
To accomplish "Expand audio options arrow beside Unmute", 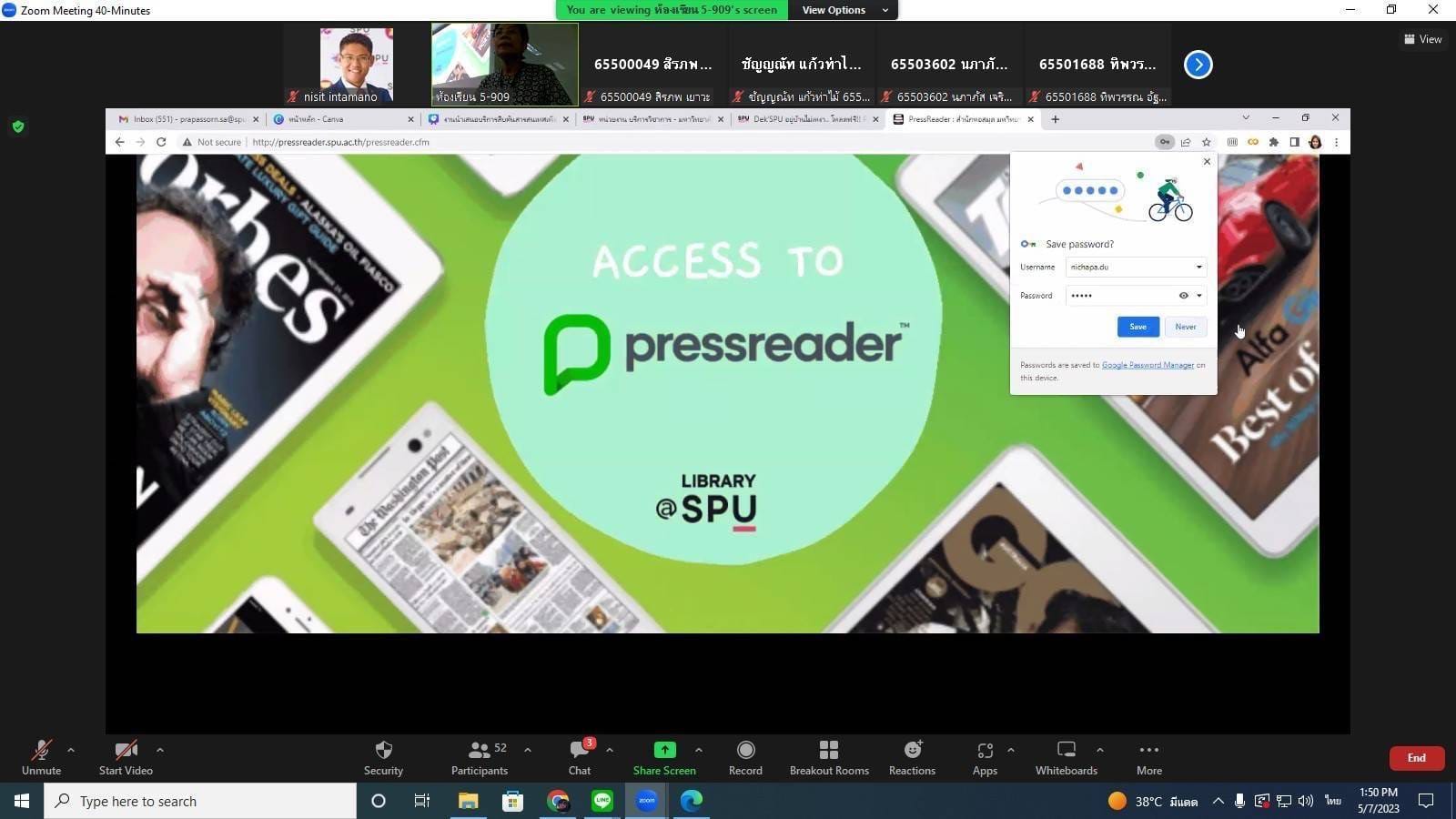I will coord(71,750).
